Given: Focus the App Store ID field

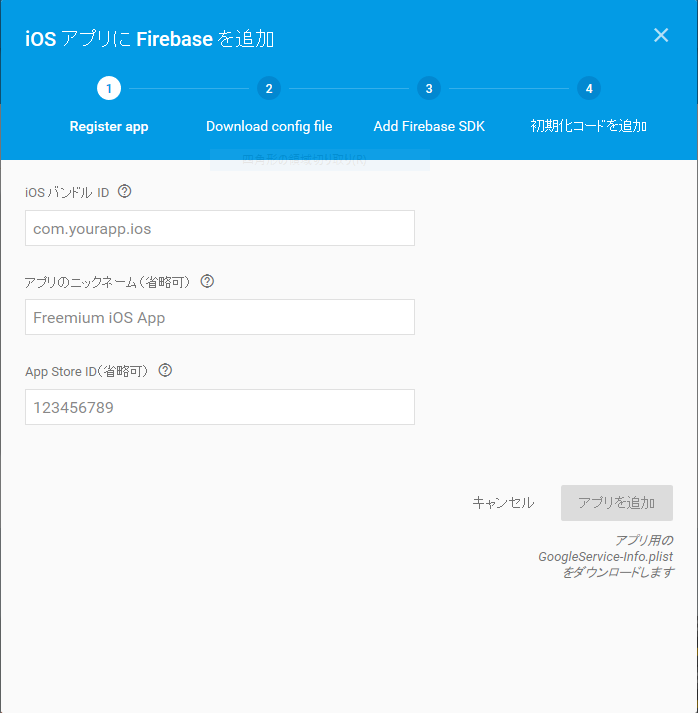Looking at the screenshot, I should pos(220,407).
